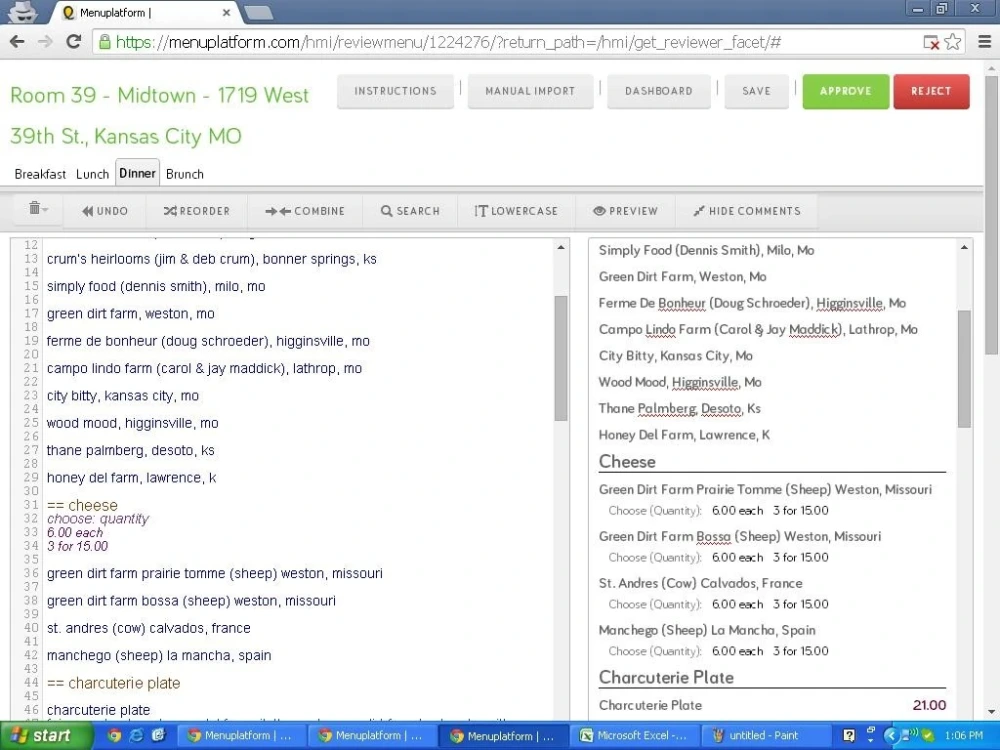
Task: Click the page scrollbar thumb
Action: coord(991,216)
